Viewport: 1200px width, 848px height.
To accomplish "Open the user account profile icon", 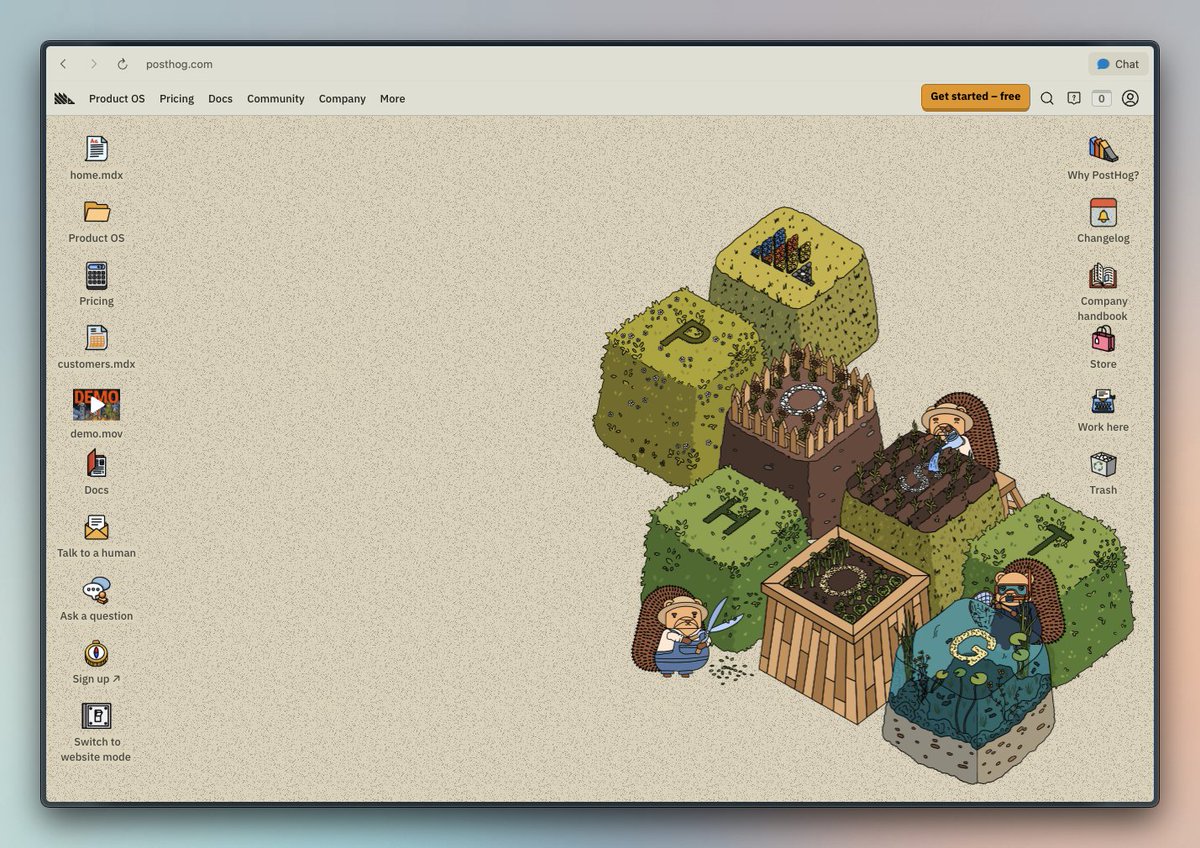I will tap(1130, 98).
